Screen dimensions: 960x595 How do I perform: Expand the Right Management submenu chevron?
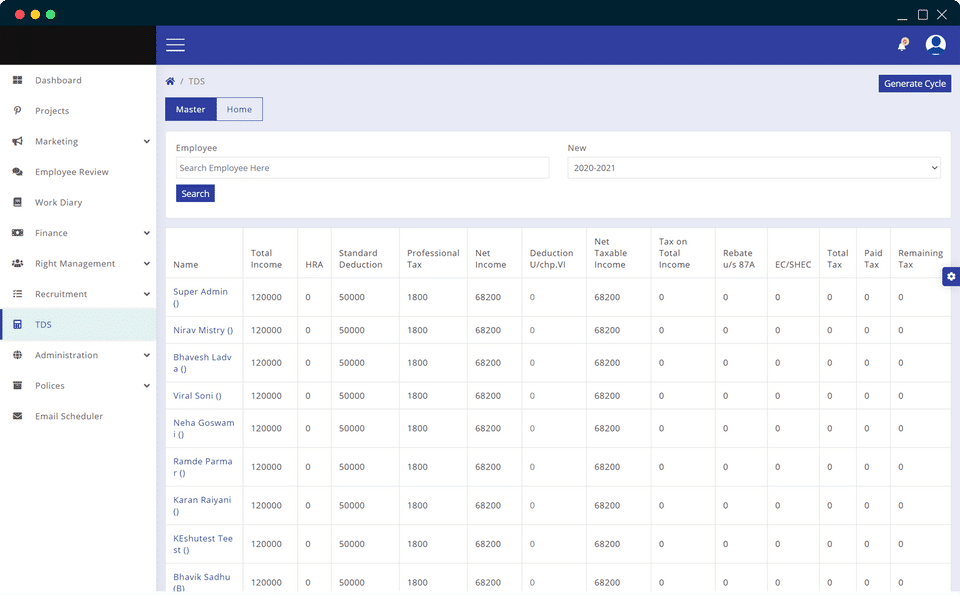pos(147,264)
